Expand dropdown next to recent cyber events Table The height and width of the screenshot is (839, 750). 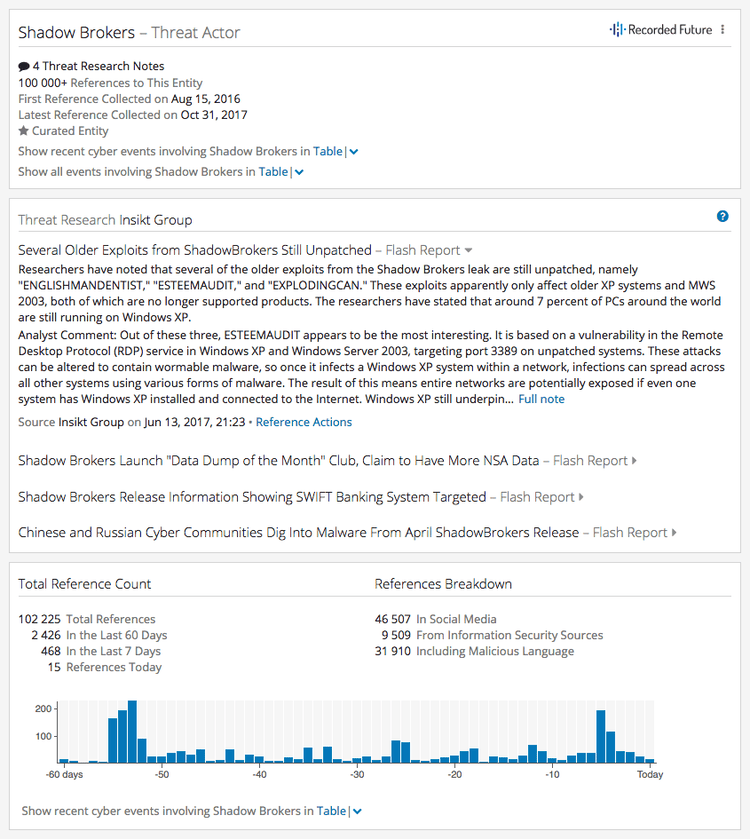(354, 152)
